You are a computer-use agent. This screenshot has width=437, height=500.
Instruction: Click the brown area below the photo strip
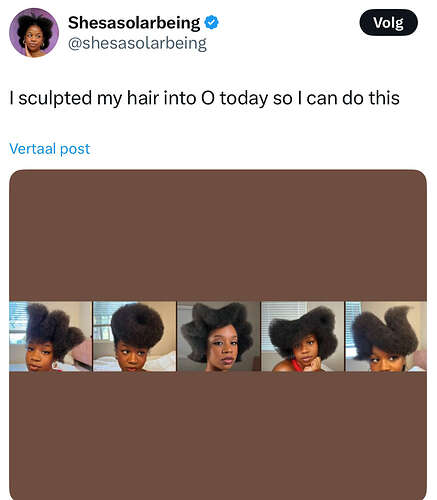pos(218,435)
